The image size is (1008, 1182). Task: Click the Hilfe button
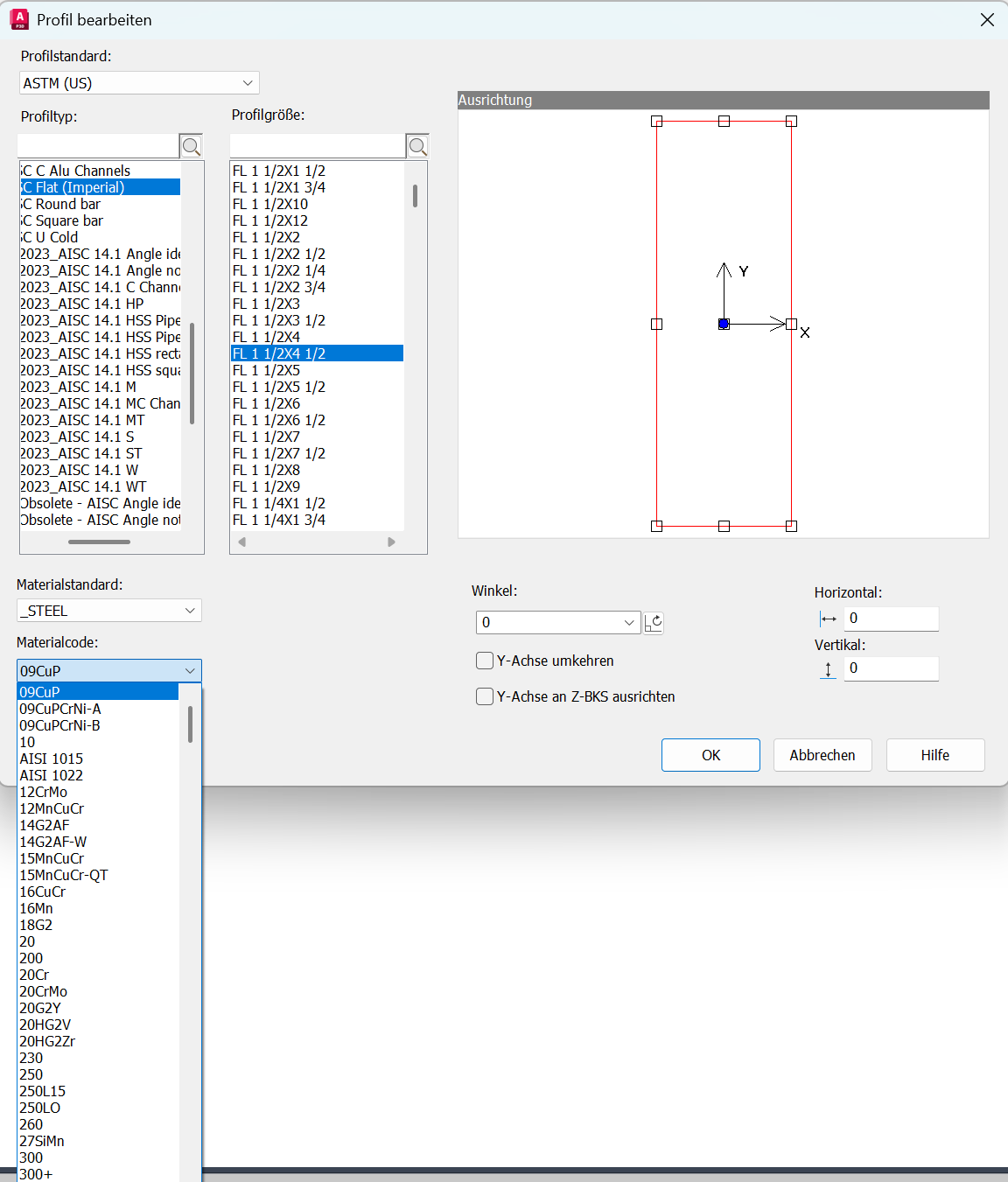click(x=935, y=755)
